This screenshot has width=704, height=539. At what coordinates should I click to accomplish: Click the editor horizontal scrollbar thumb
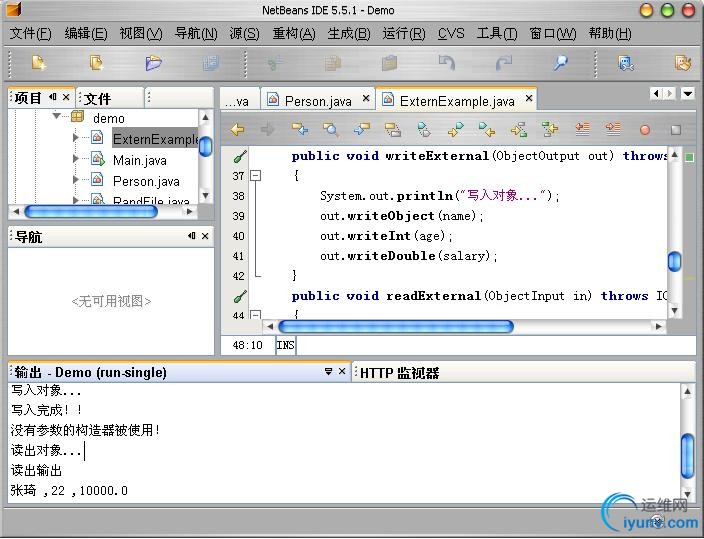pyautogui.click(x=396, y=327)
